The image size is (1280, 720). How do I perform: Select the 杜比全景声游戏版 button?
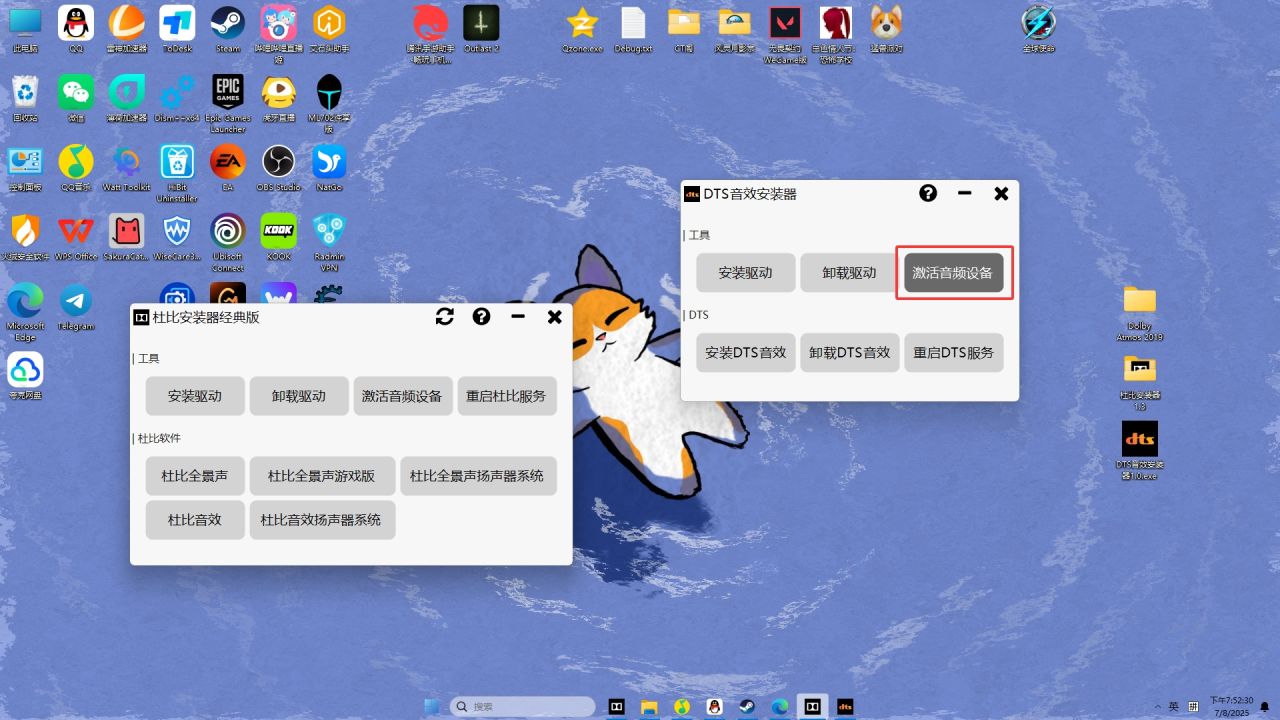(x=322, y=476)
